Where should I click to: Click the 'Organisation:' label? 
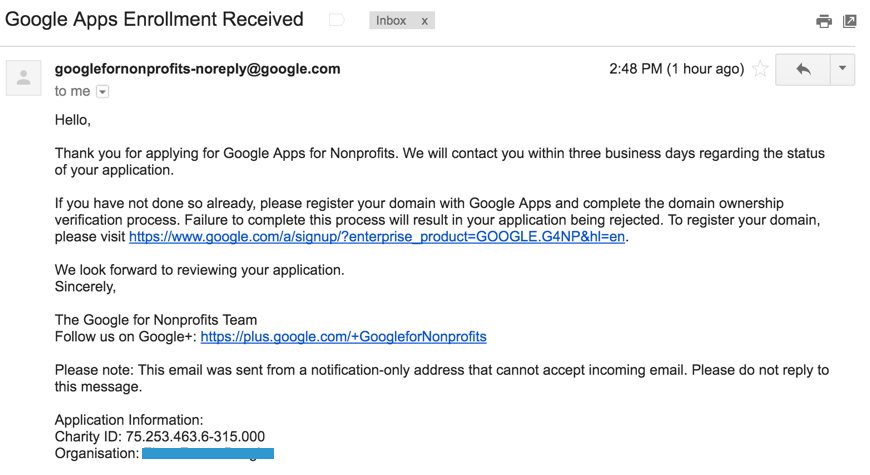(97, 453)
